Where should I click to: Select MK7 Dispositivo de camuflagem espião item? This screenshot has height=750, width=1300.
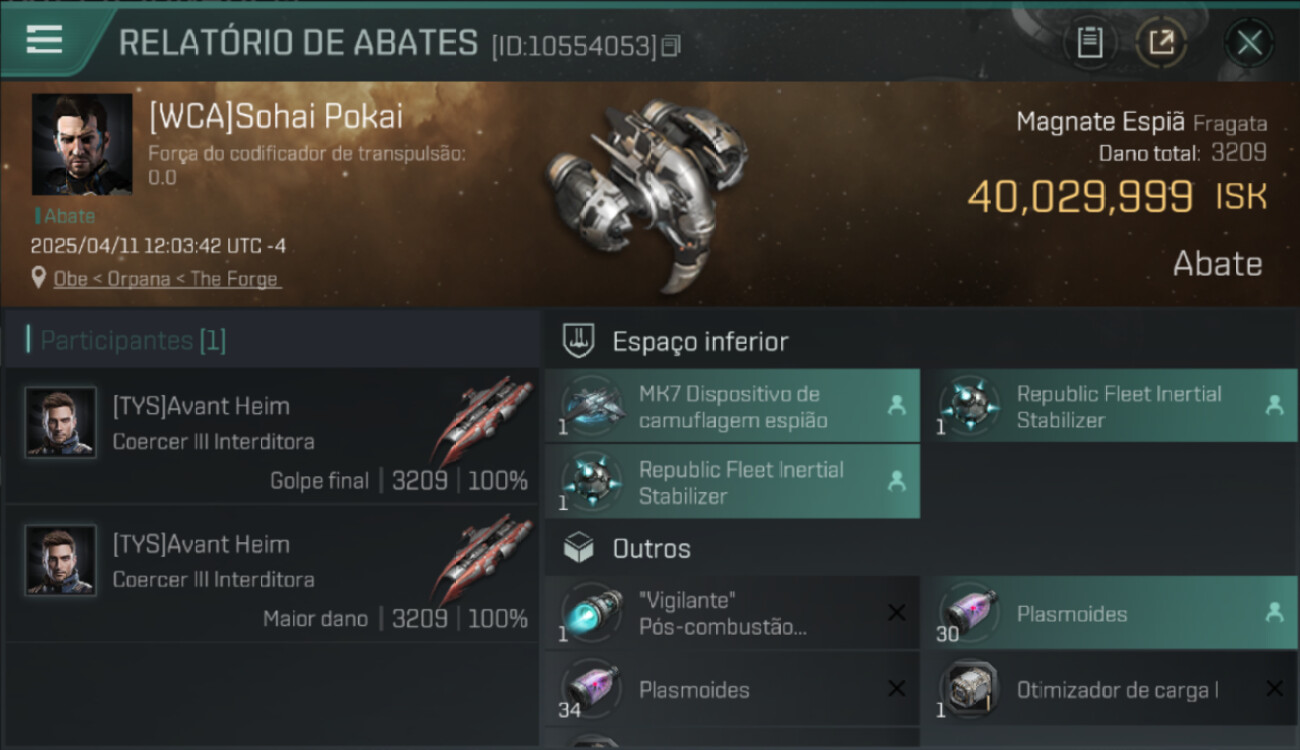[732, 406]
